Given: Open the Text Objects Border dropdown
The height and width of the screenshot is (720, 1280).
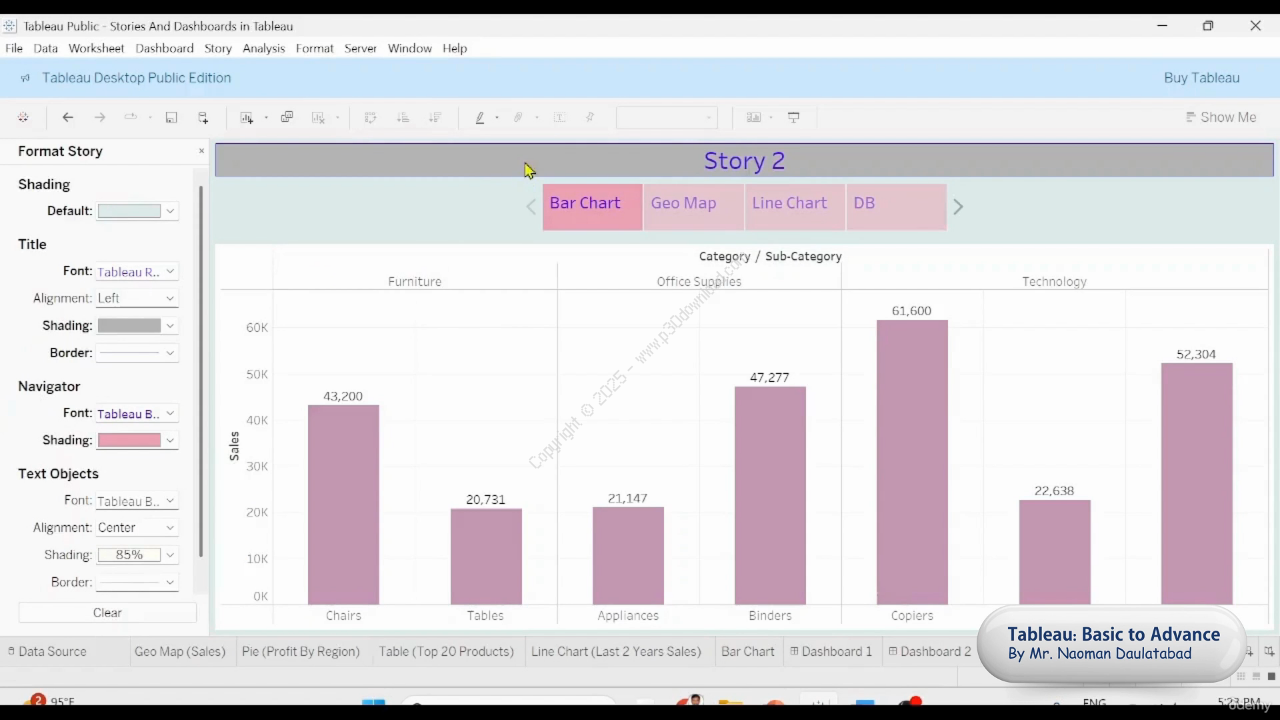Looking at the screenshot, I should tap(137, 582).
